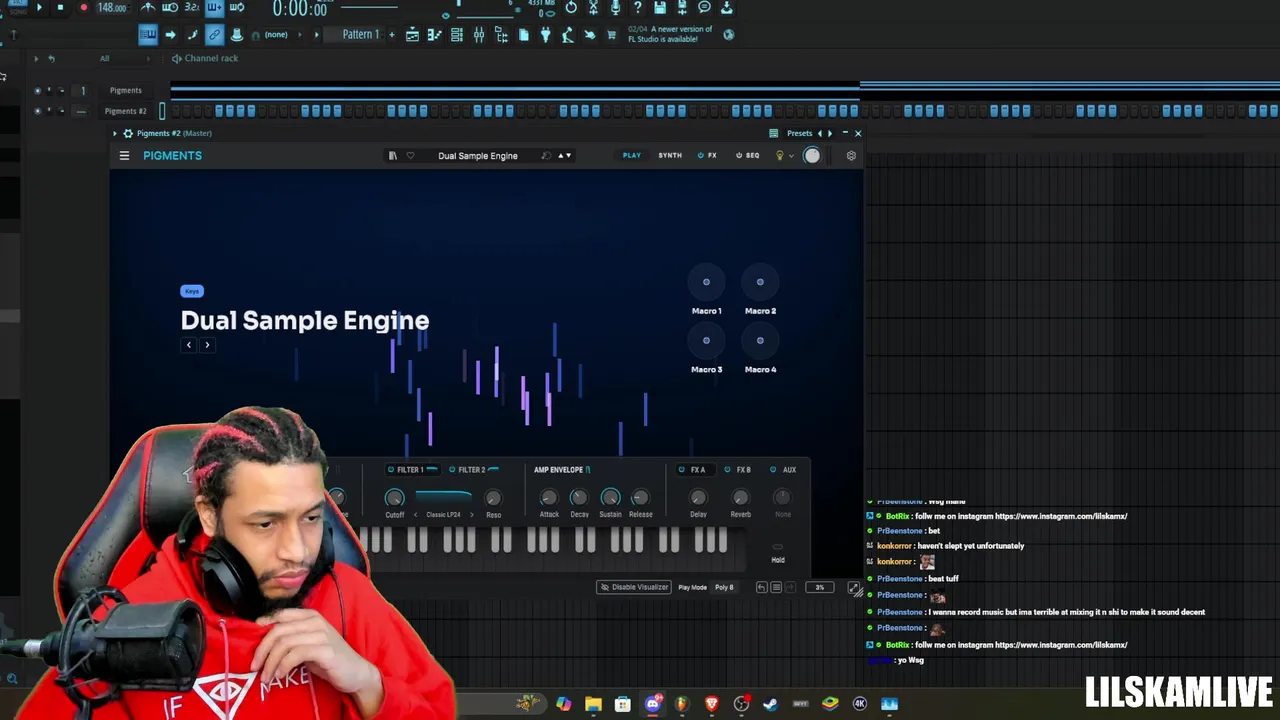This screenshot has height=720, width=1280.
Task: Go to previous preset arrow under title
Action: [189, 345]
